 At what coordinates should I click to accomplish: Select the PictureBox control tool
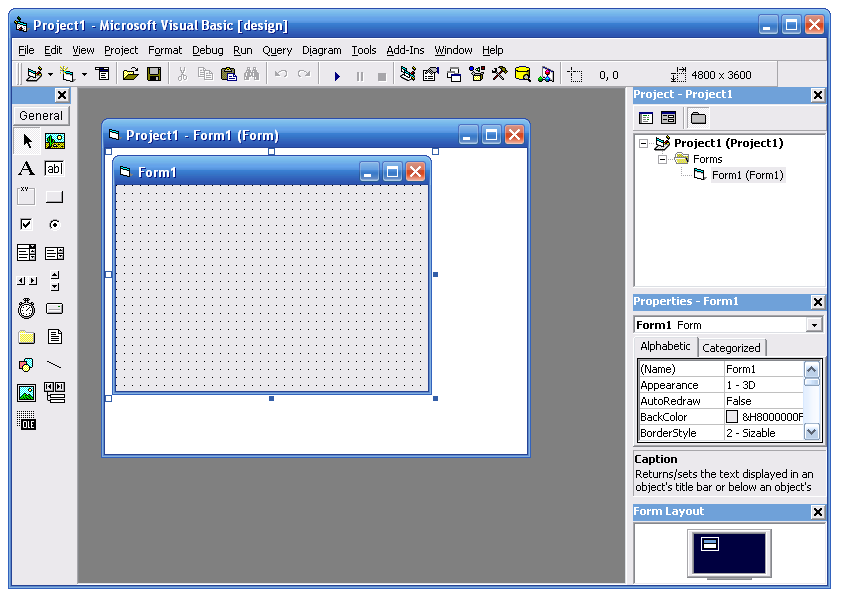[x=55, y=141]
